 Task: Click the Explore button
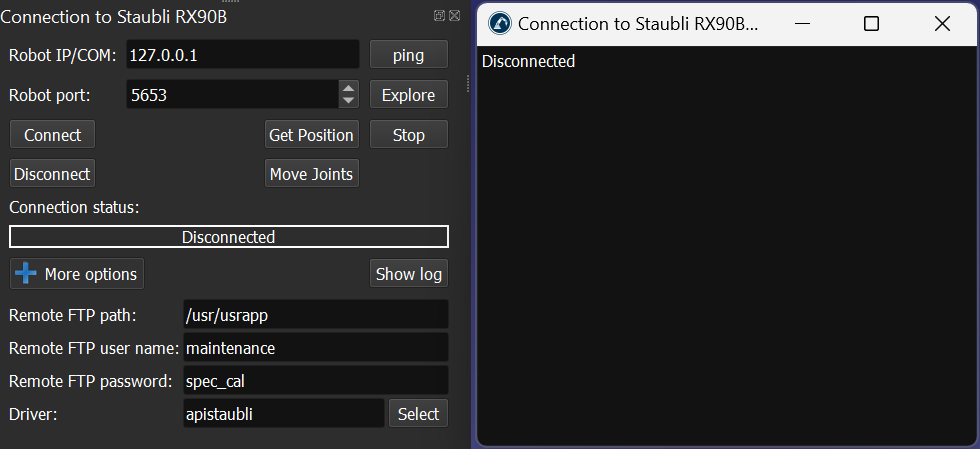[408, 95]
